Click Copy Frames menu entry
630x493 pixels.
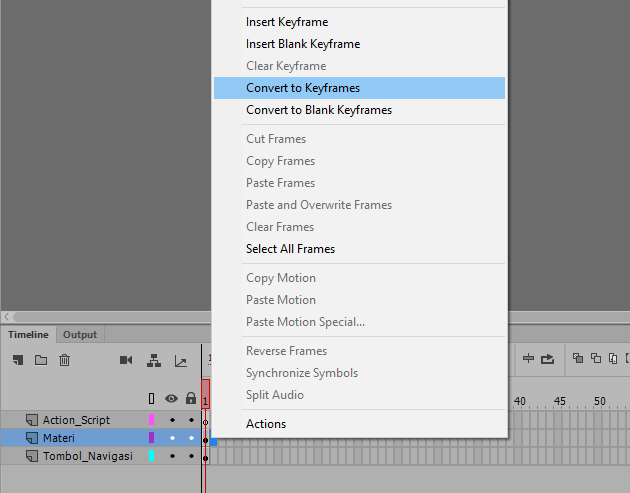point(359,161)
